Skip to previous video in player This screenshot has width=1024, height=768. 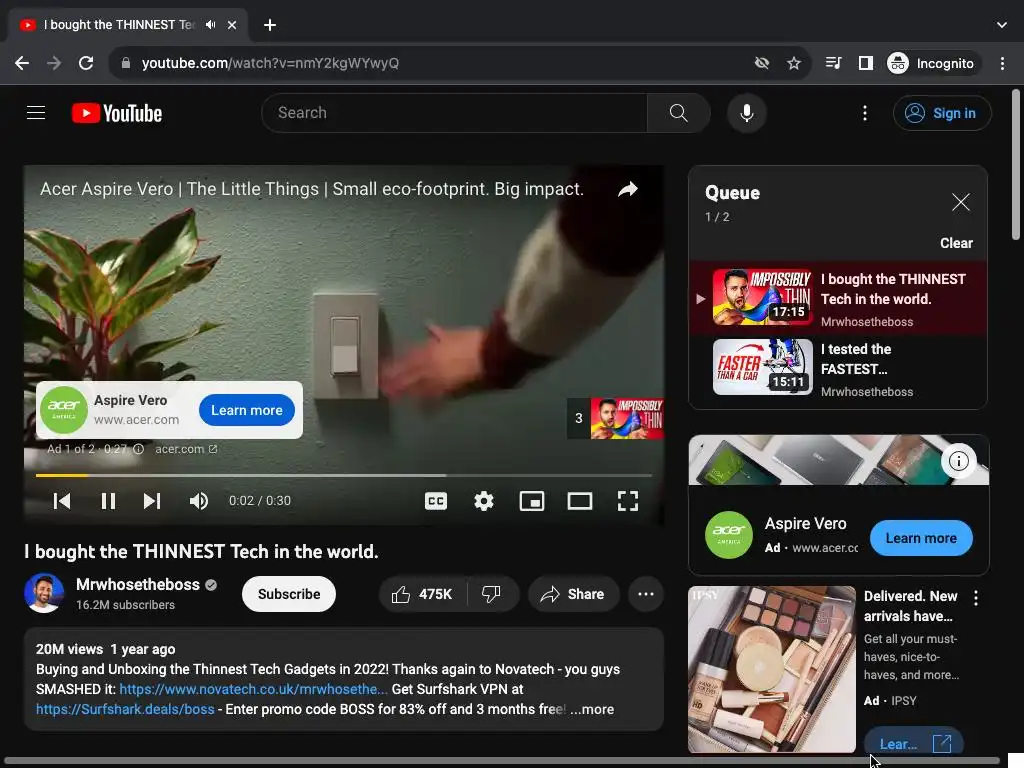pyautogui.click(x=62, y=501)
